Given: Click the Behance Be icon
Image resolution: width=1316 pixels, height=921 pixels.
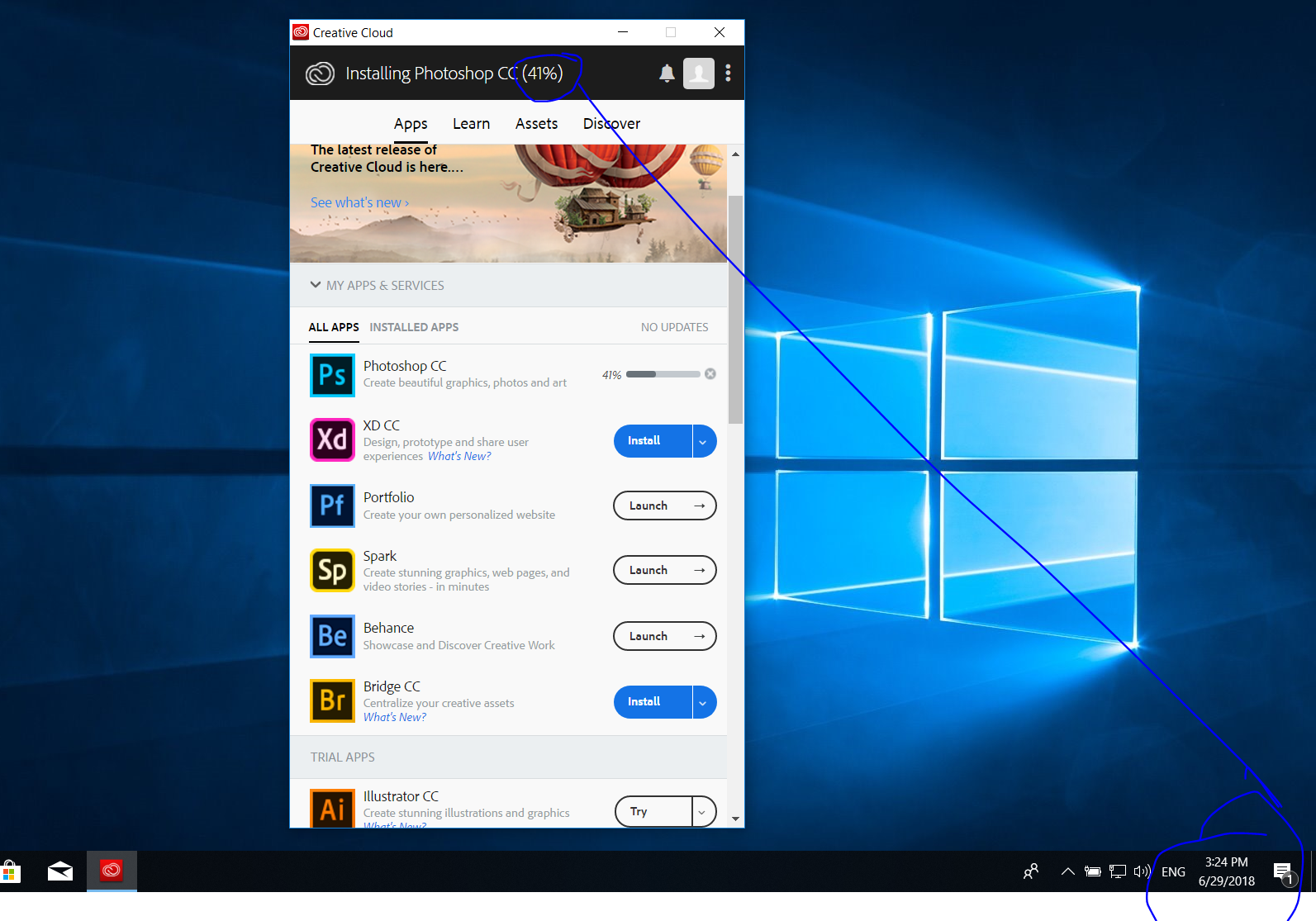Looking at the screenshot, I should (332, 636).
